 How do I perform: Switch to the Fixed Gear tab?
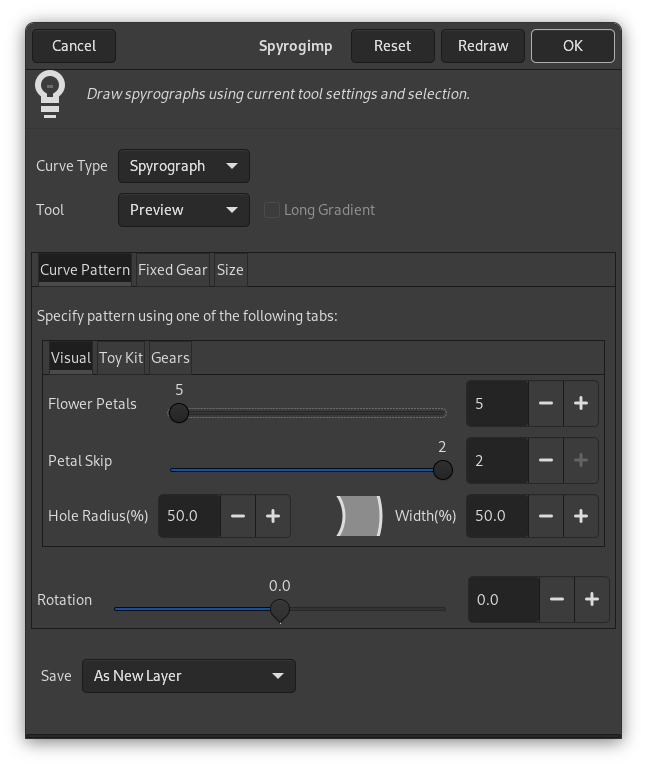(172, 270)
